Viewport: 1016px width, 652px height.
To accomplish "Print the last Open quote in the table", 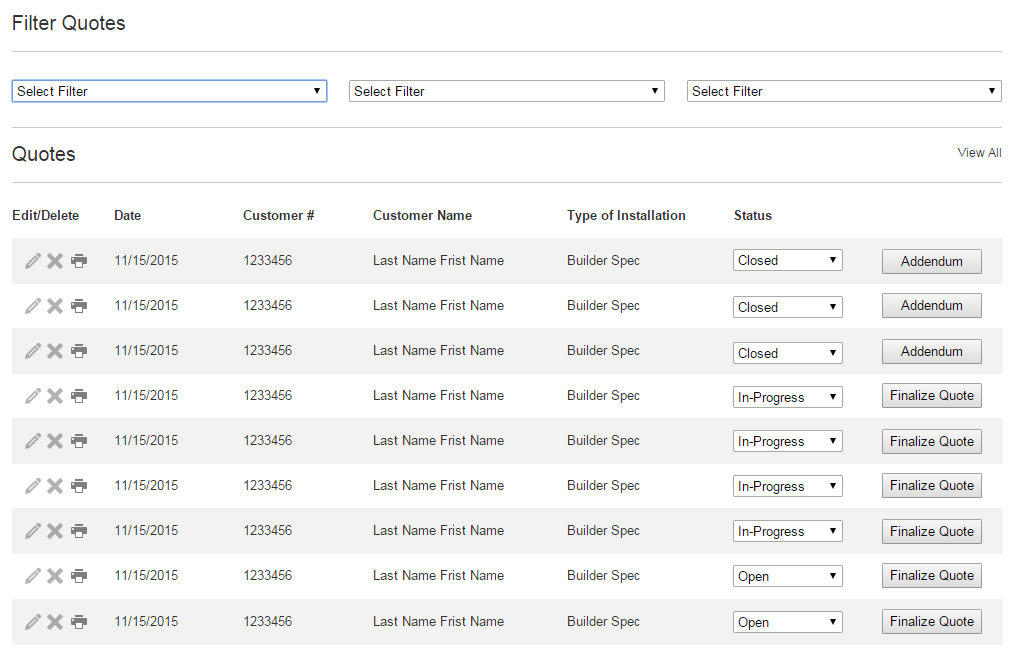I will 79,622.
